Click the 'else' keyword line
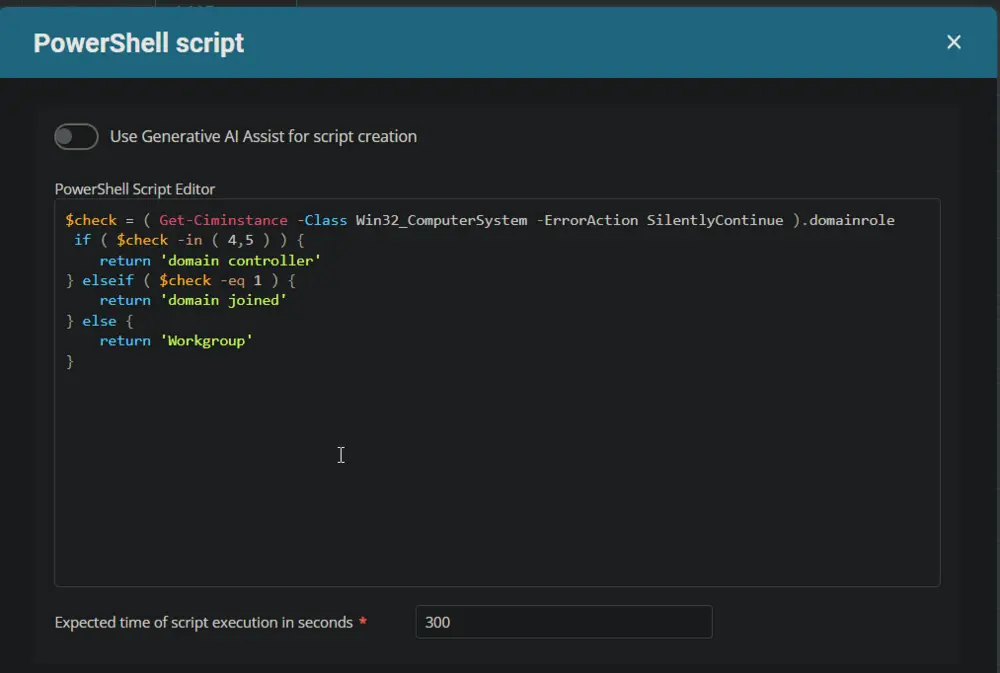Viewport: 1000px width, 673px height. click(x=99, y=321)
